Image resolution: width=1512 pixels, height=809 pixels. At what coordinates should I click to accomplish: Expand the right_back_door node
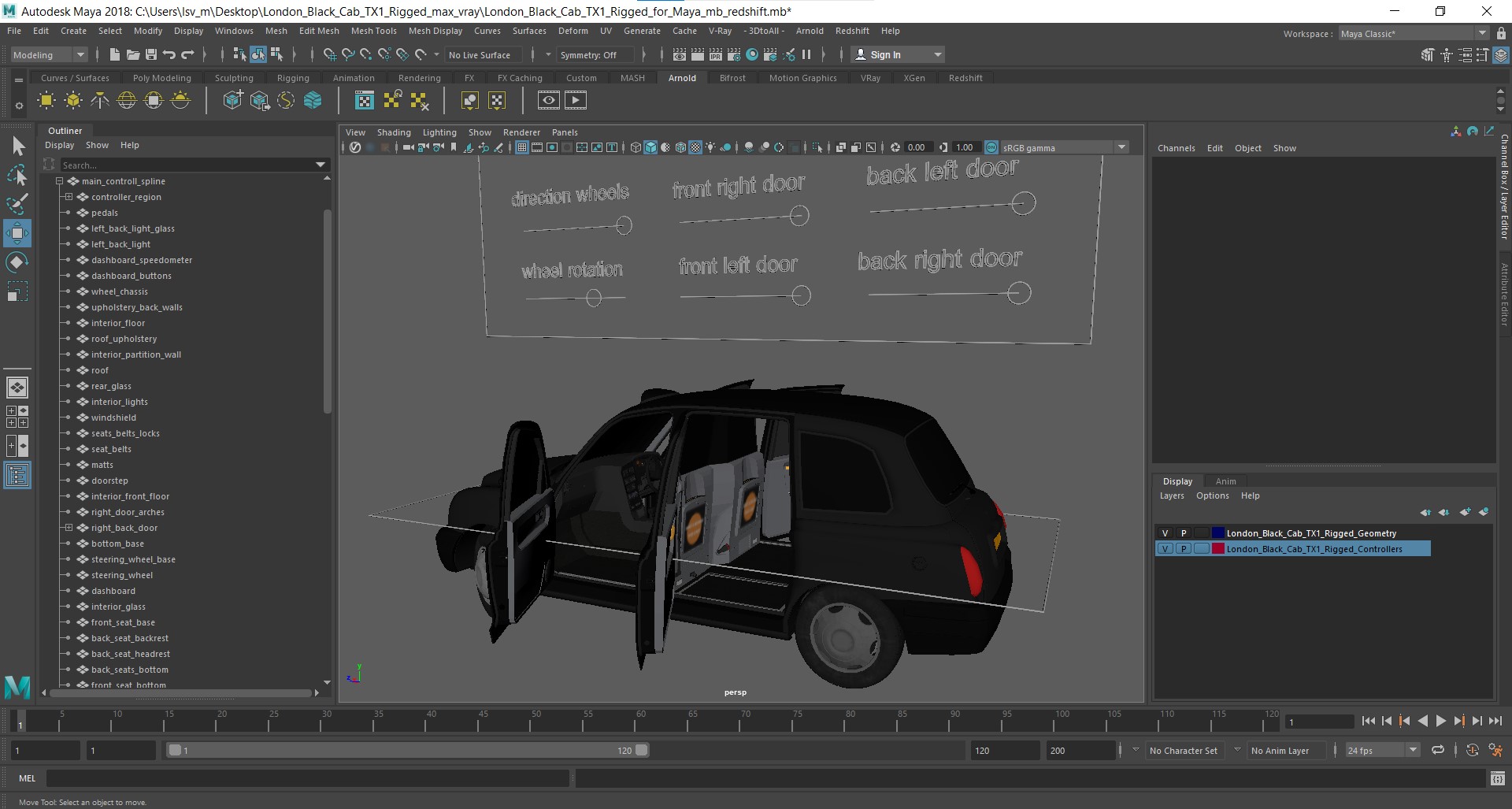coord(69,528)
